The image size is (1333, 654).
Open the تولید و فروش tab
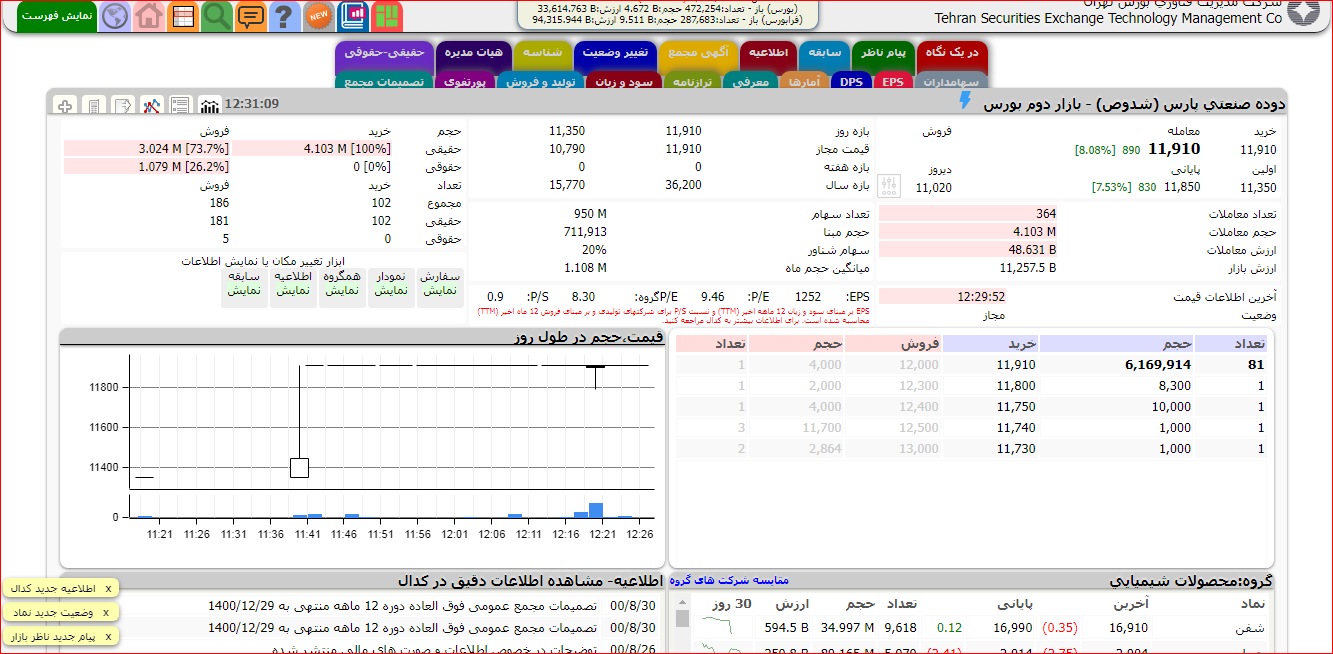point(540,82)
